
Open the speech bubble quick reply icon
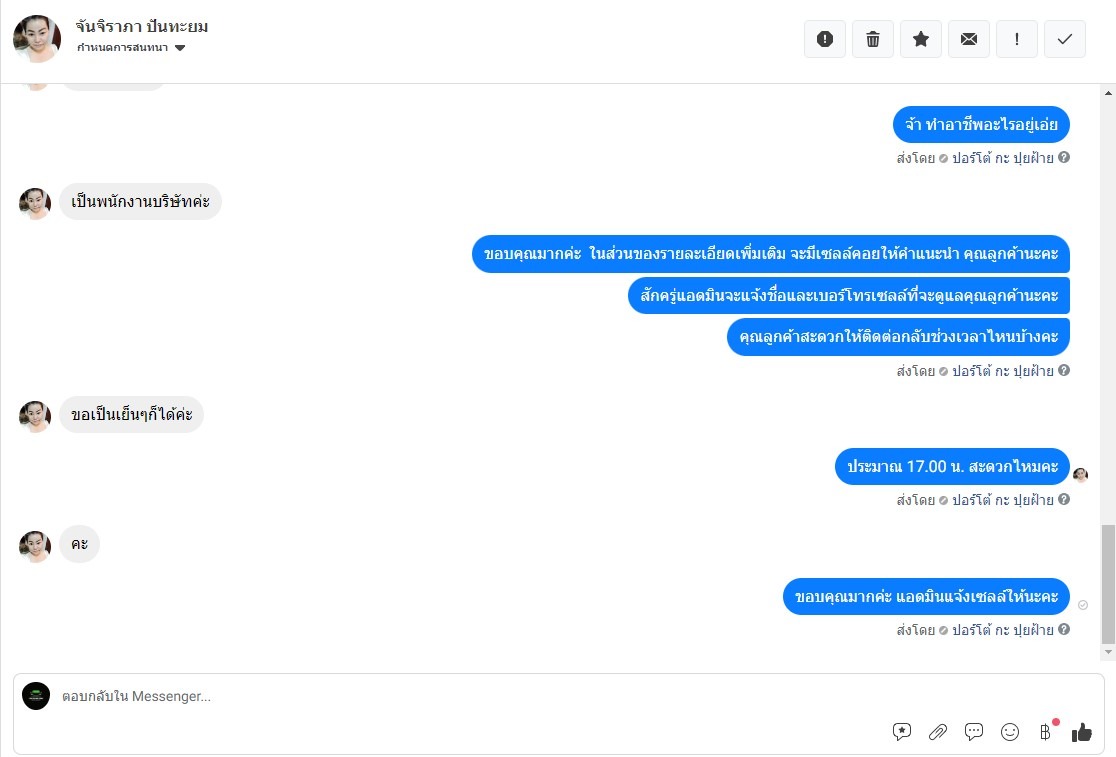pyautogui.click(x=974, y=732)
